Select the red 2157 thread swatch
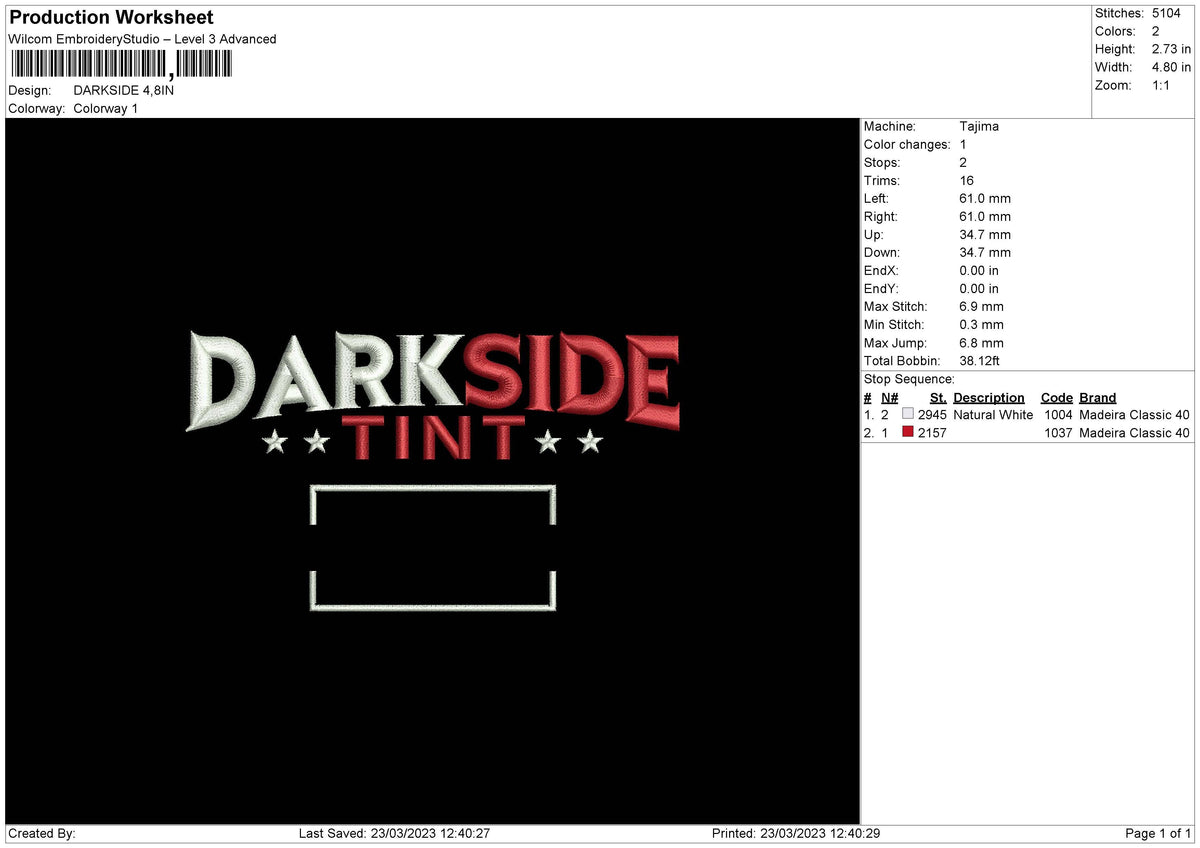 (x=908, y=432)
